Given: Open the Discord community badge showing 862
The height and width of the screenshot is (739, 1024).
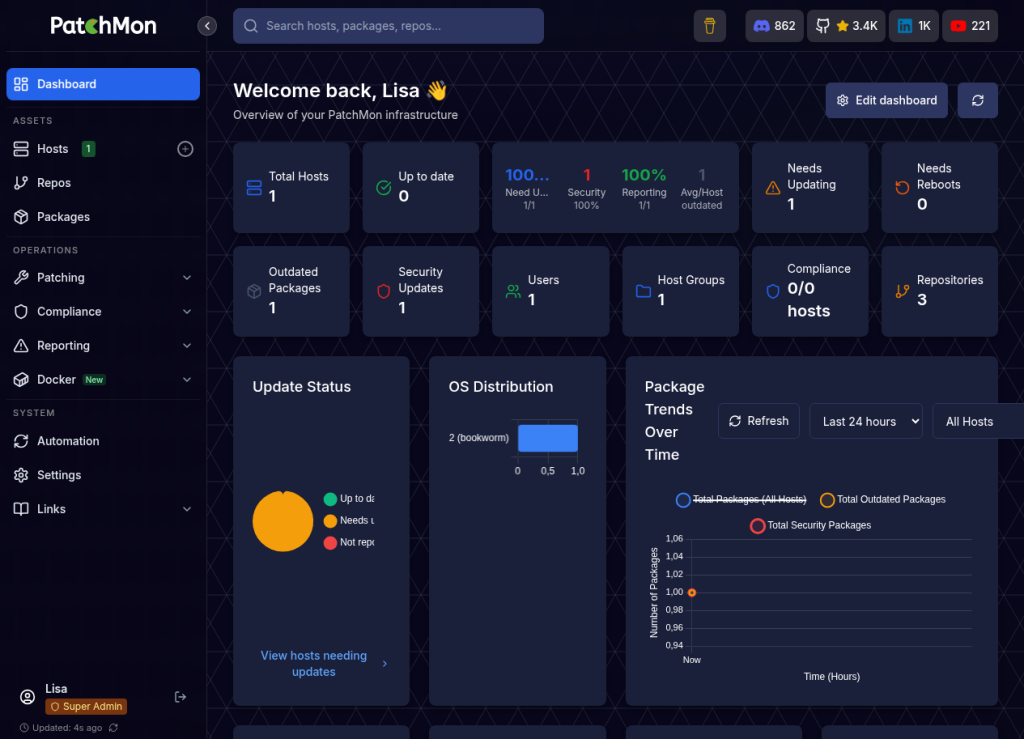Looking at the screenshot, I should 774,26.
